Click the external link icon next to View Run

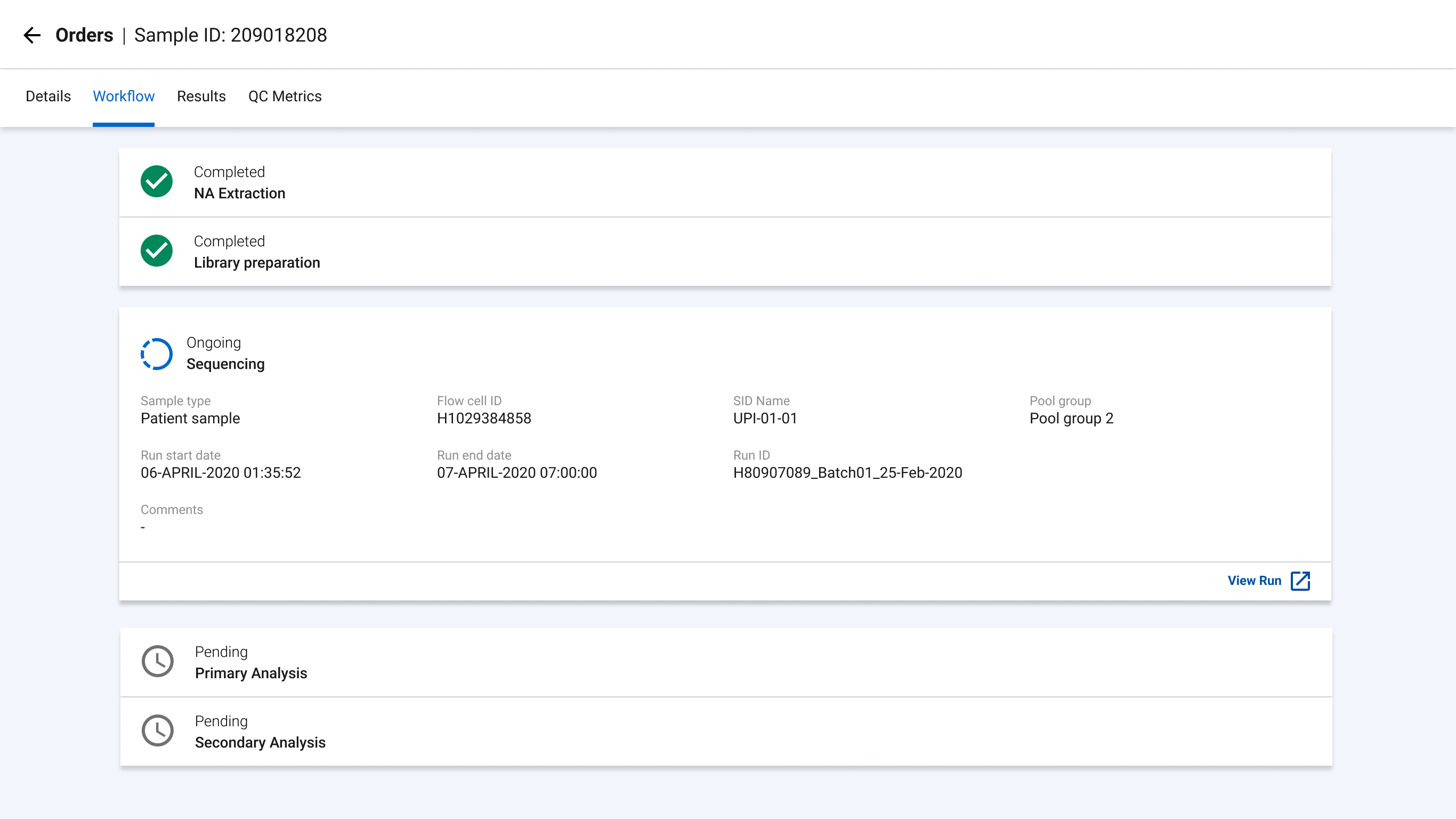coord(1299,580)
